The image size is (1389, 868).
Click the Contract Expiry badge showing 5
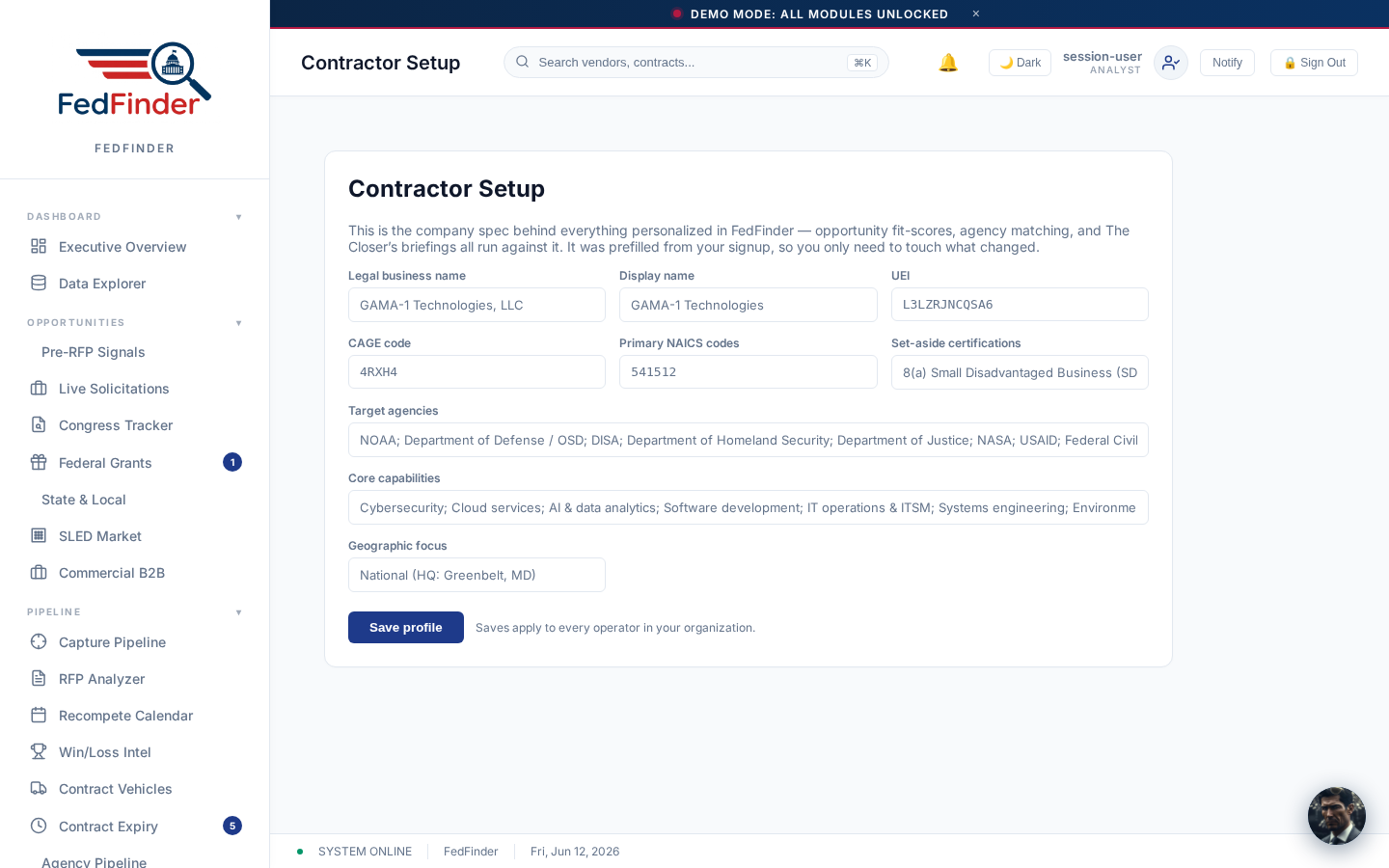coord(232,826)
